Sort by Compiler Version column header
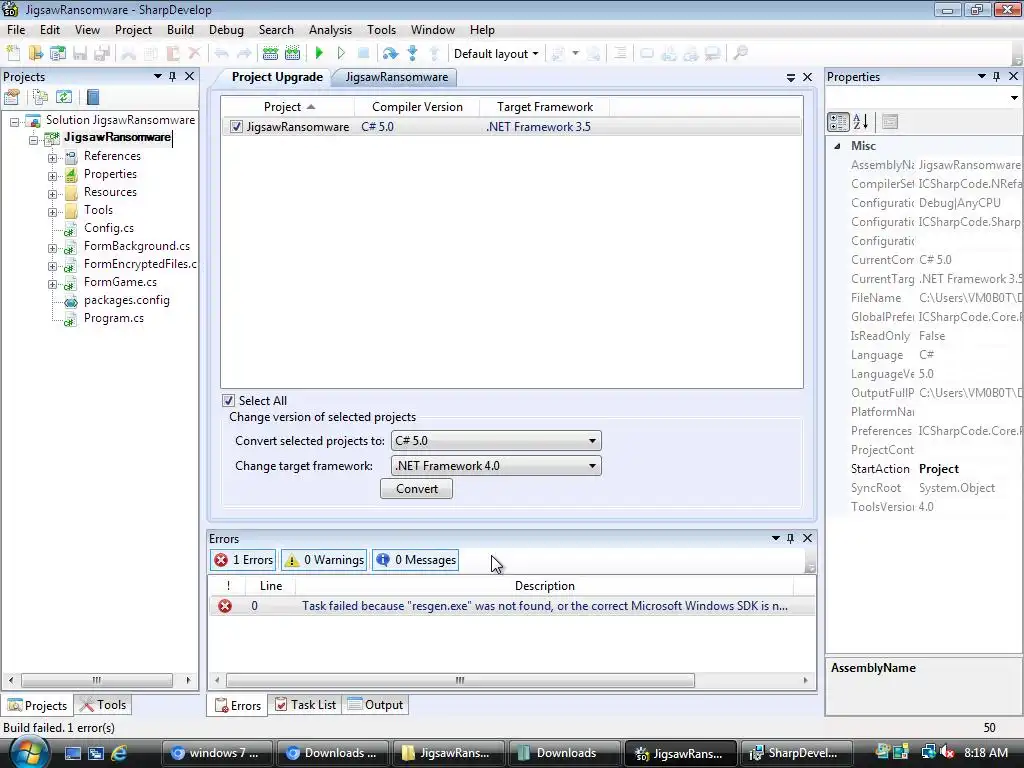This screenshot has height=768, width=1024. [417, 106]
